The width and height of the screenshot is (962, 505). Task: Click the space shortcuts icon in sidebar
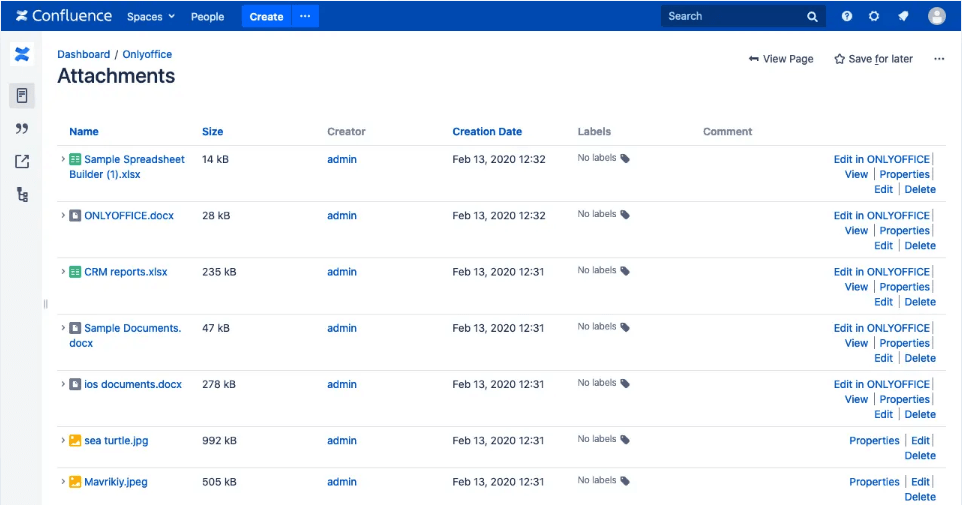coord(22,161)
